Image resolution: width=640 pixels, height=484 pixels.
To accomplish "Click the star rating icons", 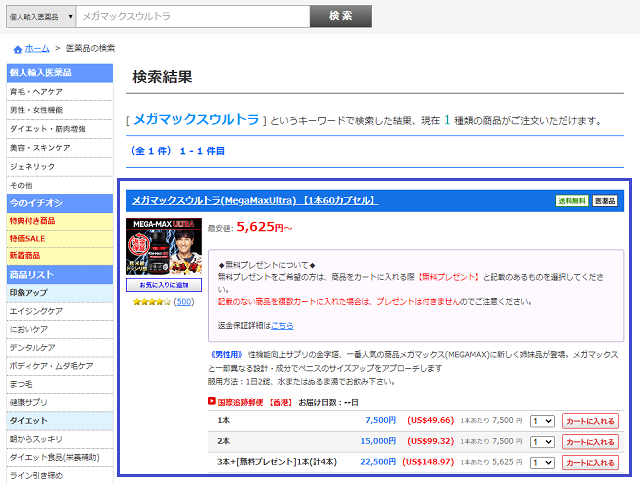I will click(x=151, y=302).
